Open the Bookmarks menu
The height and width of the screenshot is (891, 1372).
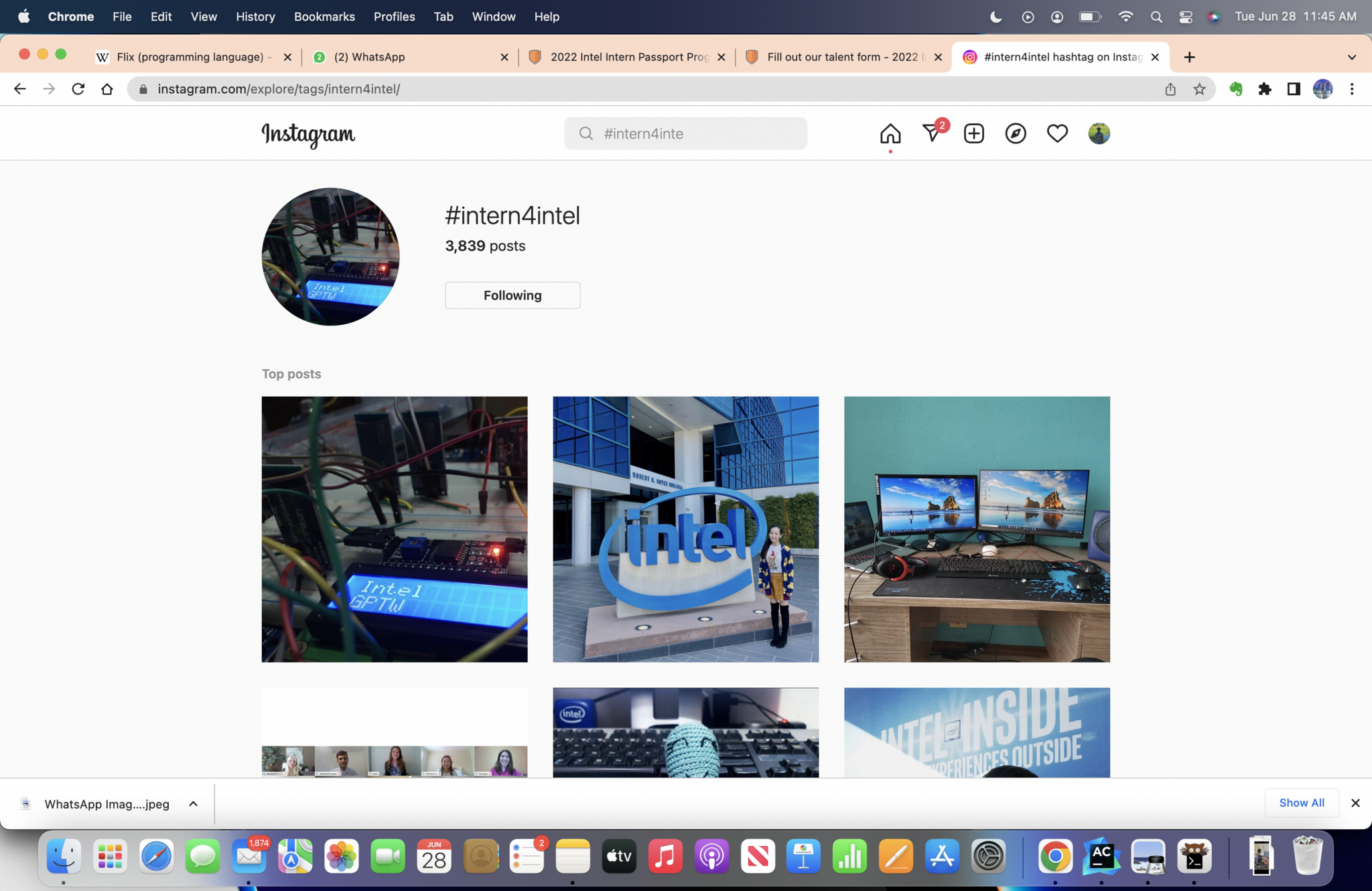click(324, 17)
